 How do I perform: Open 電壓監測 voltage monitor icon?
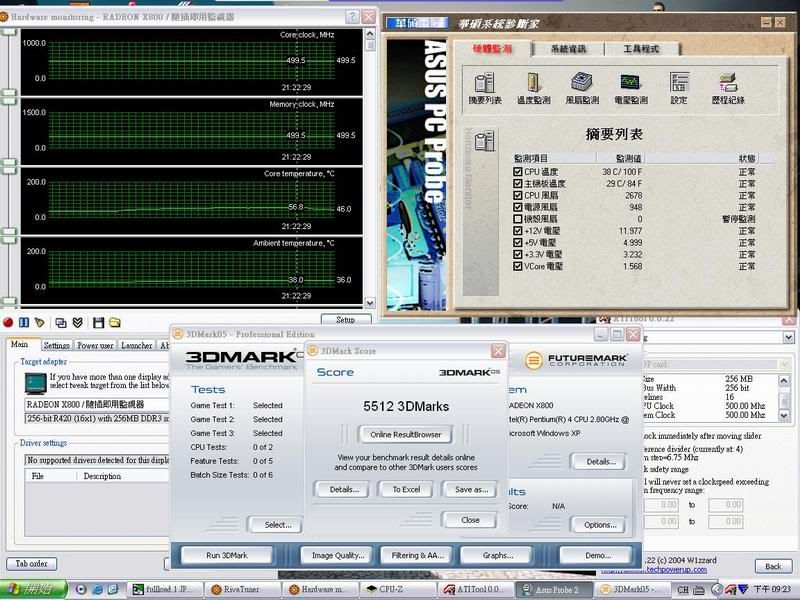[x=631, y=88]
